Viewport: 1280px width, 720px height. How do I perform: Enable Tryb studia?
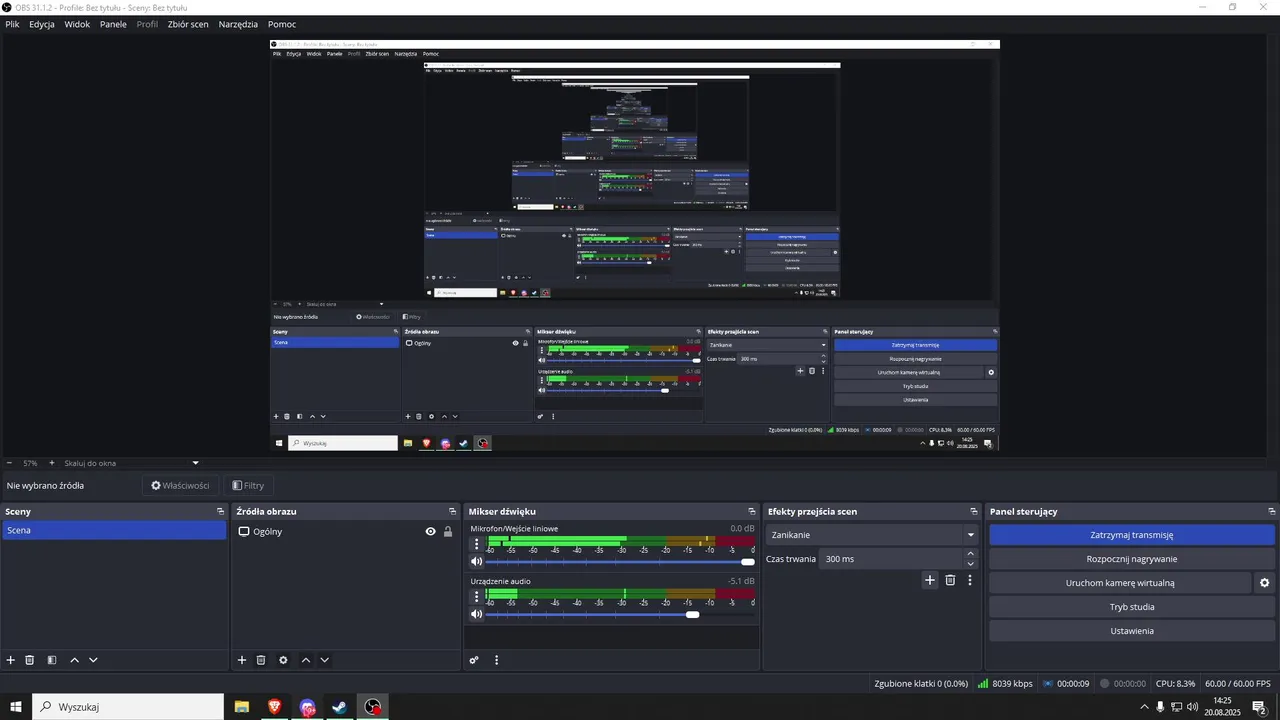[x=1132, y=607]
